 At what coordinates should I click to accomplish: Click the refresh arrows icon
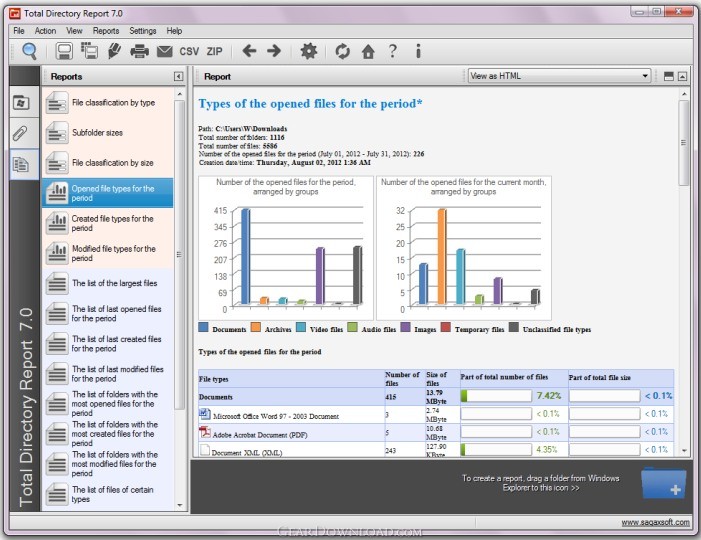point(343,51)
